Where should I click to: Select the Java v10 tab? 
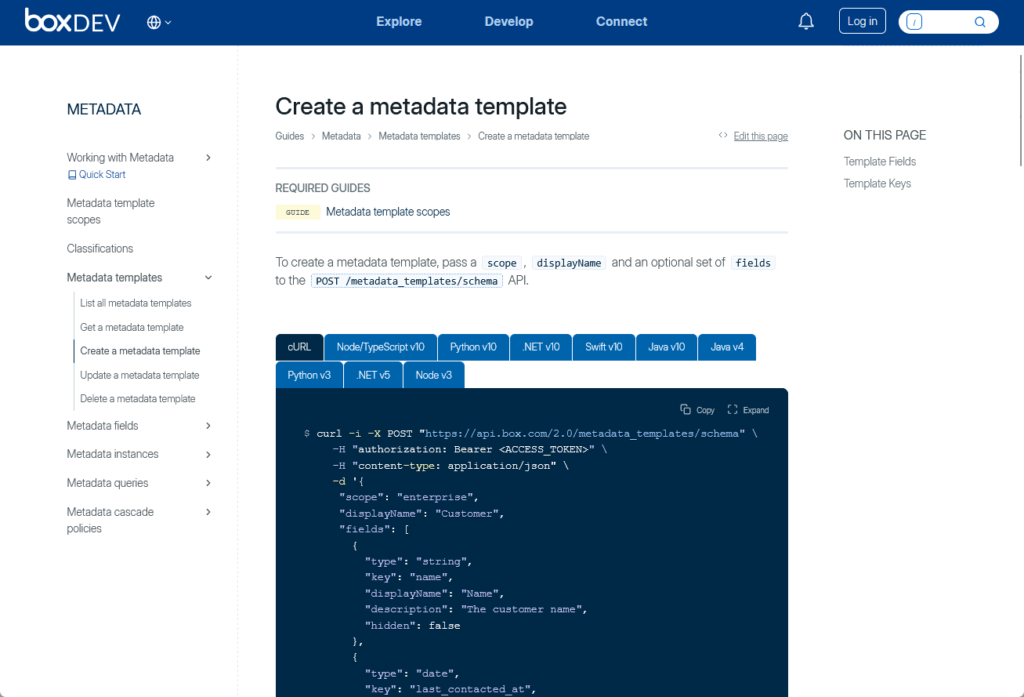click(x=666, y=347)
